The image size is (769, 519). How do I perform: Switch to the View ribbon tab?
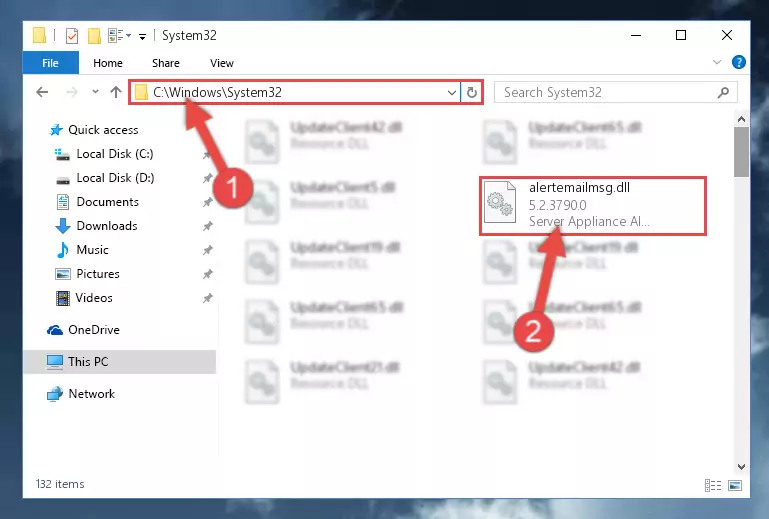click(x=222, y=63)
